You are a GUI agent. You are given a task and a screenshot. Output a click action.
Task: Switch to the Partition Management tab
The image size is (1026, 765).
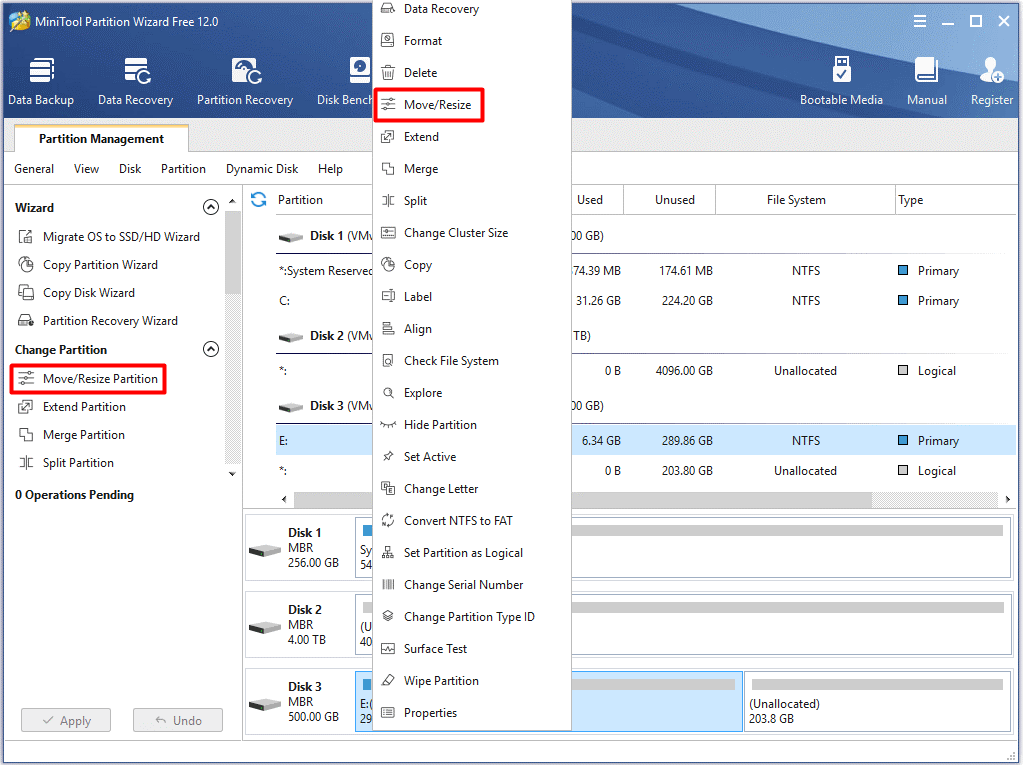click(x=100, y=138)
